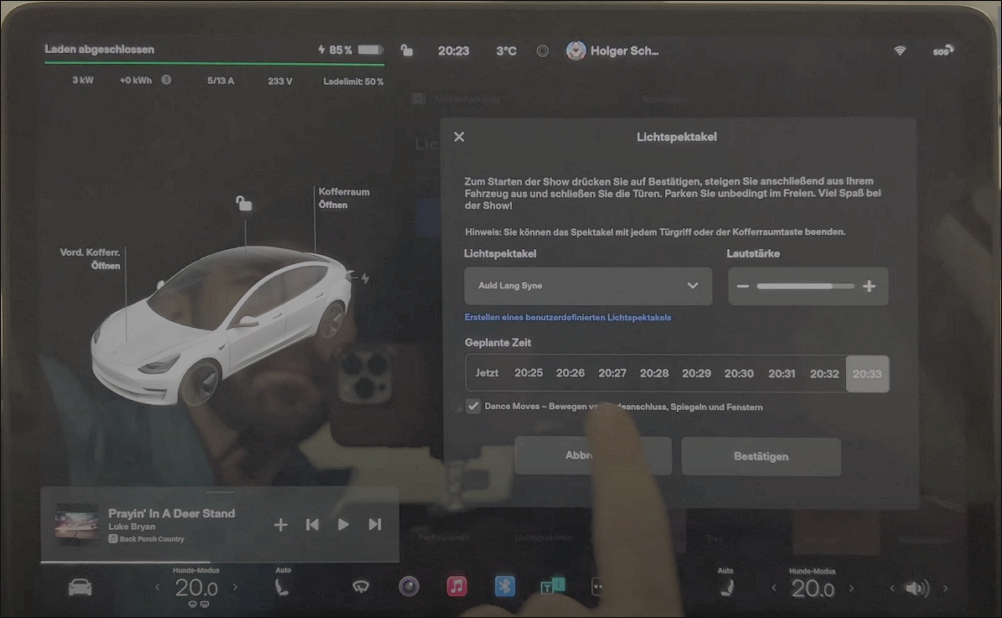The image size is (1002, 618).
Task: Skip to previous track
Action: click(312, 525)
